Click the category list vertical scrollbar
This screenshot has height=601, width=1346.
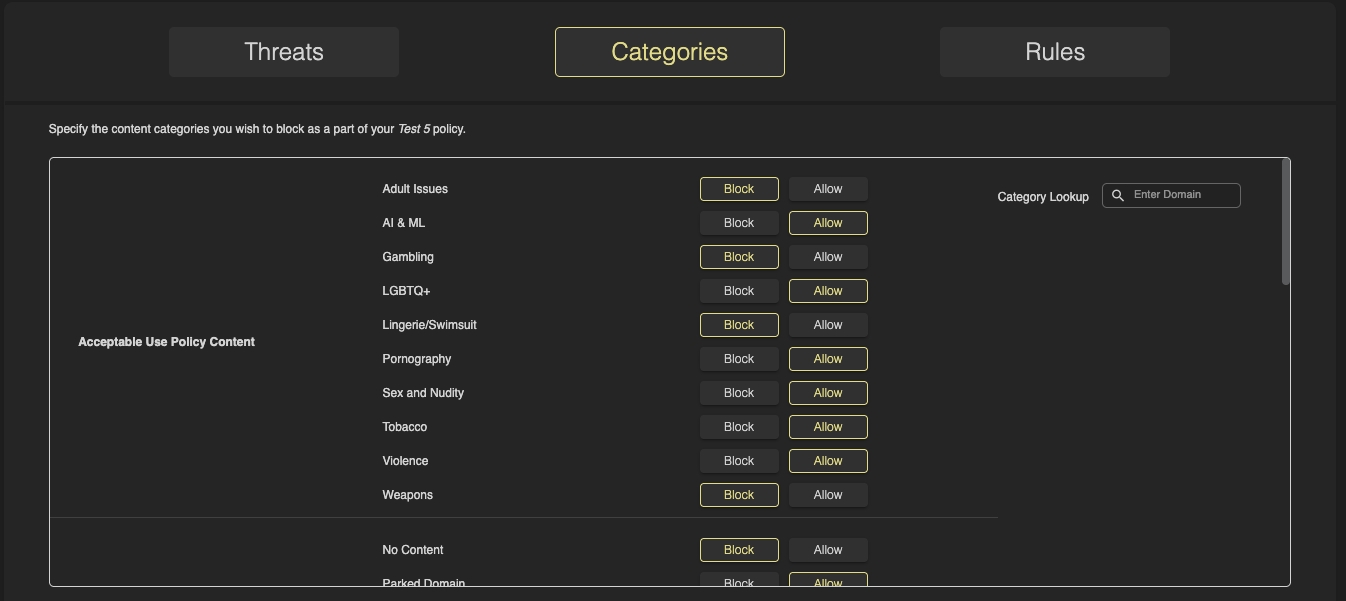coord(1286,222)
